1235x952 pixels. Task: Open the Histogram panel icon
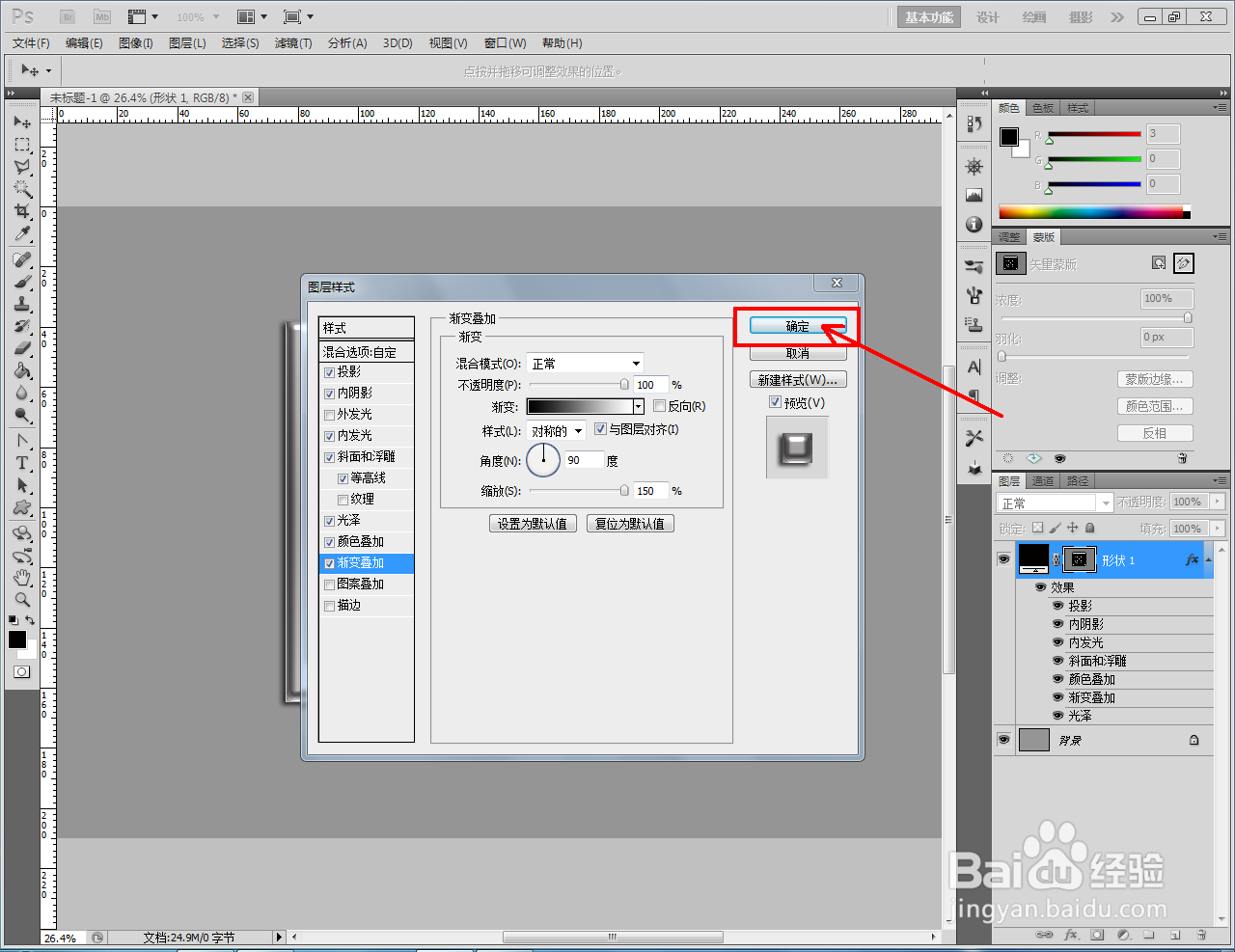coord(974,196)
